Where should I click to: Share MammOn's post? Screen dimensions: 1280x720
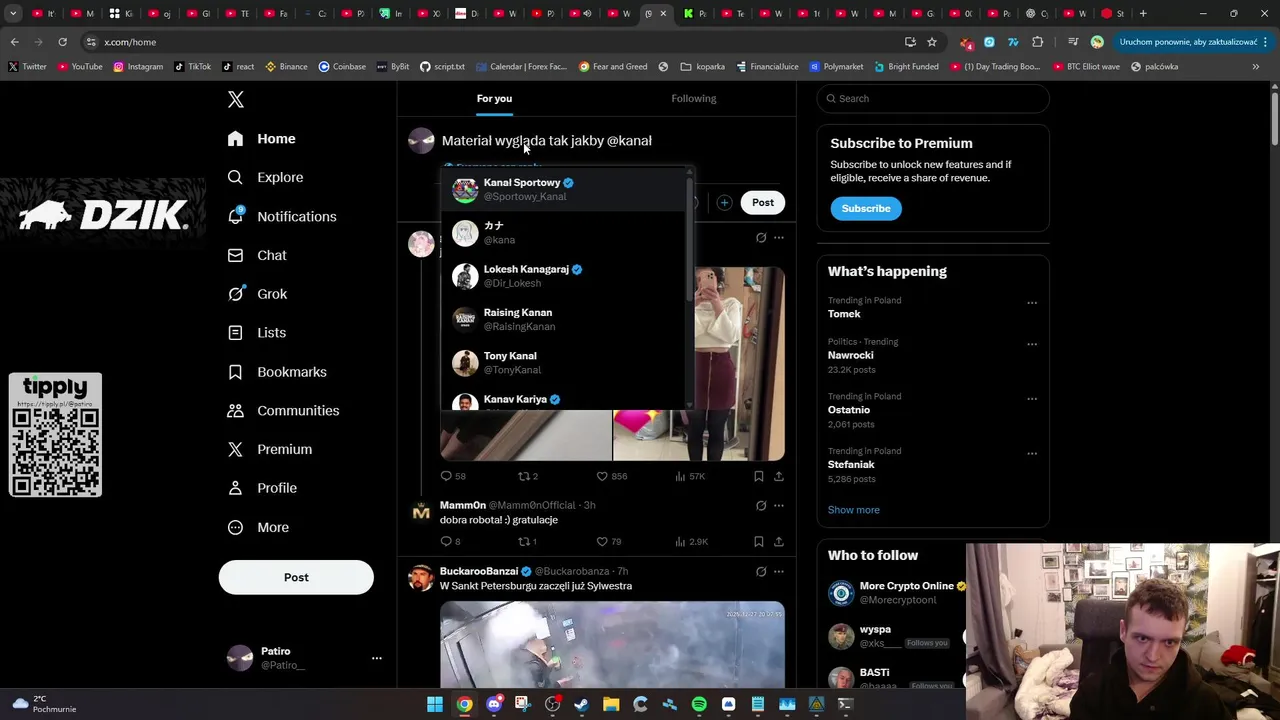(x=779, y=541)
